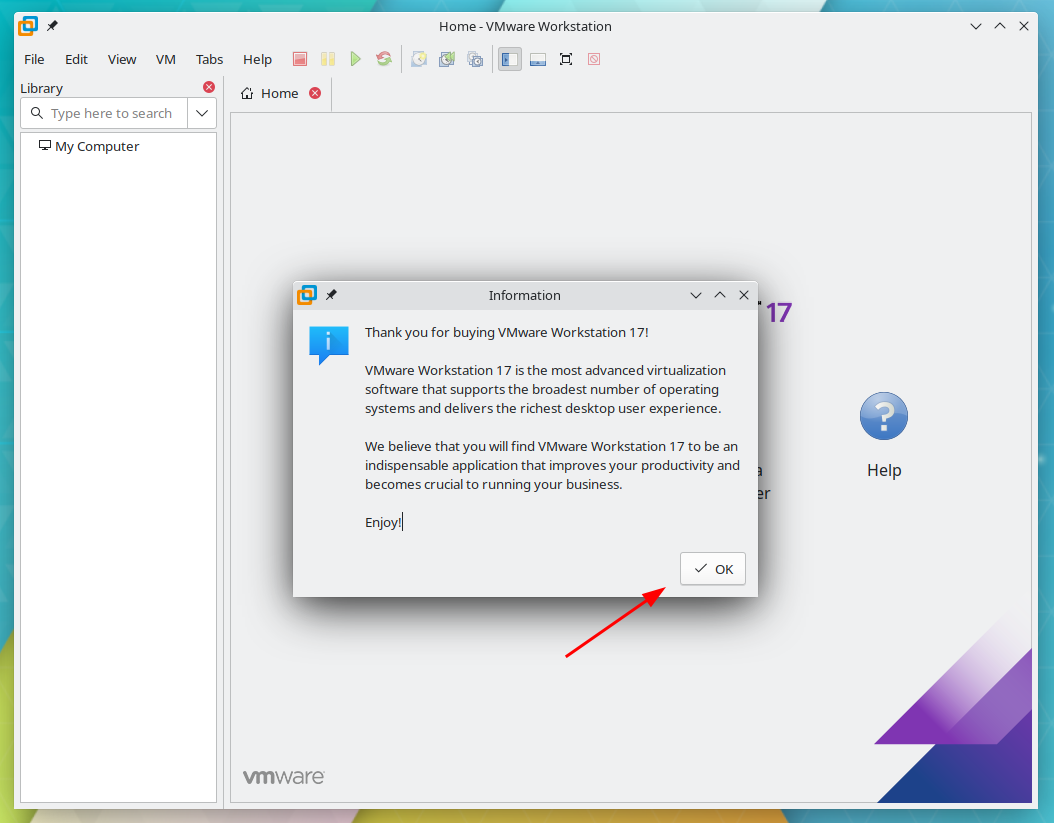
Task: Click OK in the Information dialog
Action: coord(713,569)
